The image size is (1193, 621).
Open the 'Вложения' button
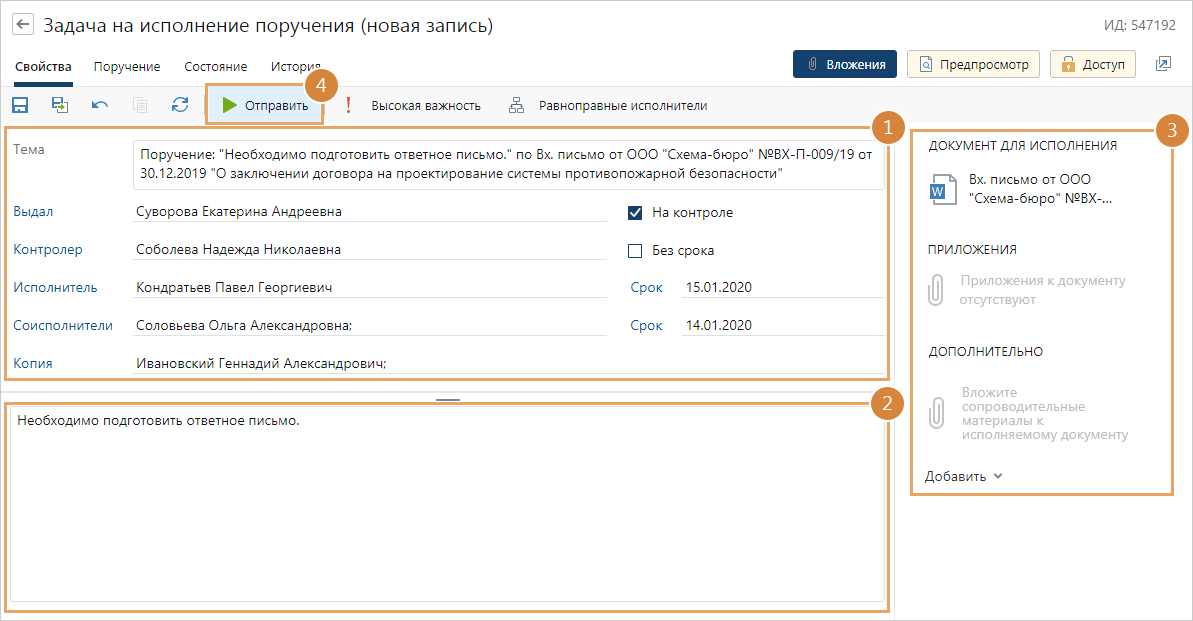(845, 64)
